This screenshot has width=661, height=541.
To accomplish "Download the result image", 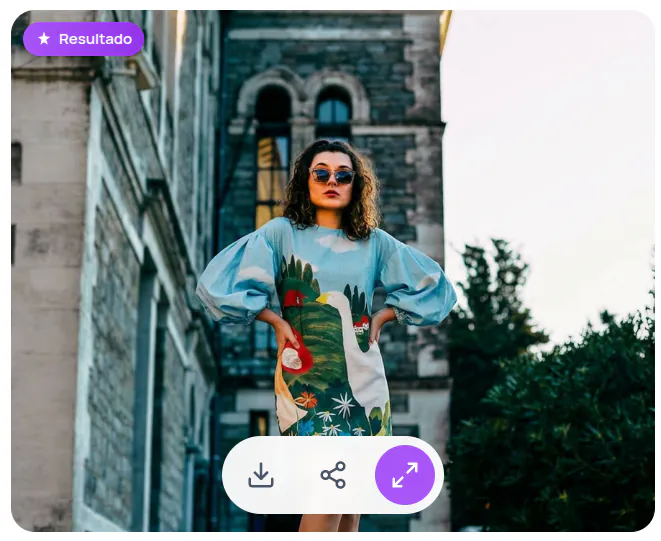I will pyautogui.click(x=261, y=475).
